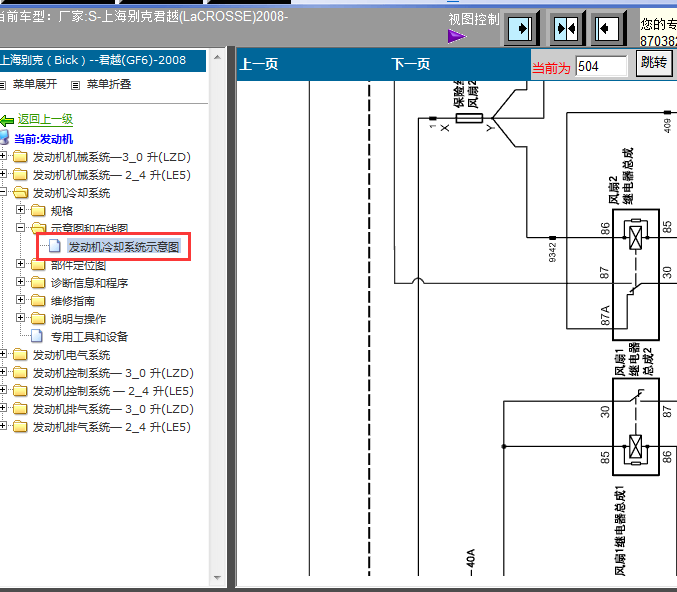Click 发动机控制系统 — 2_4 升(LE5) label
This screenshot has width=677, height=592.
coord(113,392)
